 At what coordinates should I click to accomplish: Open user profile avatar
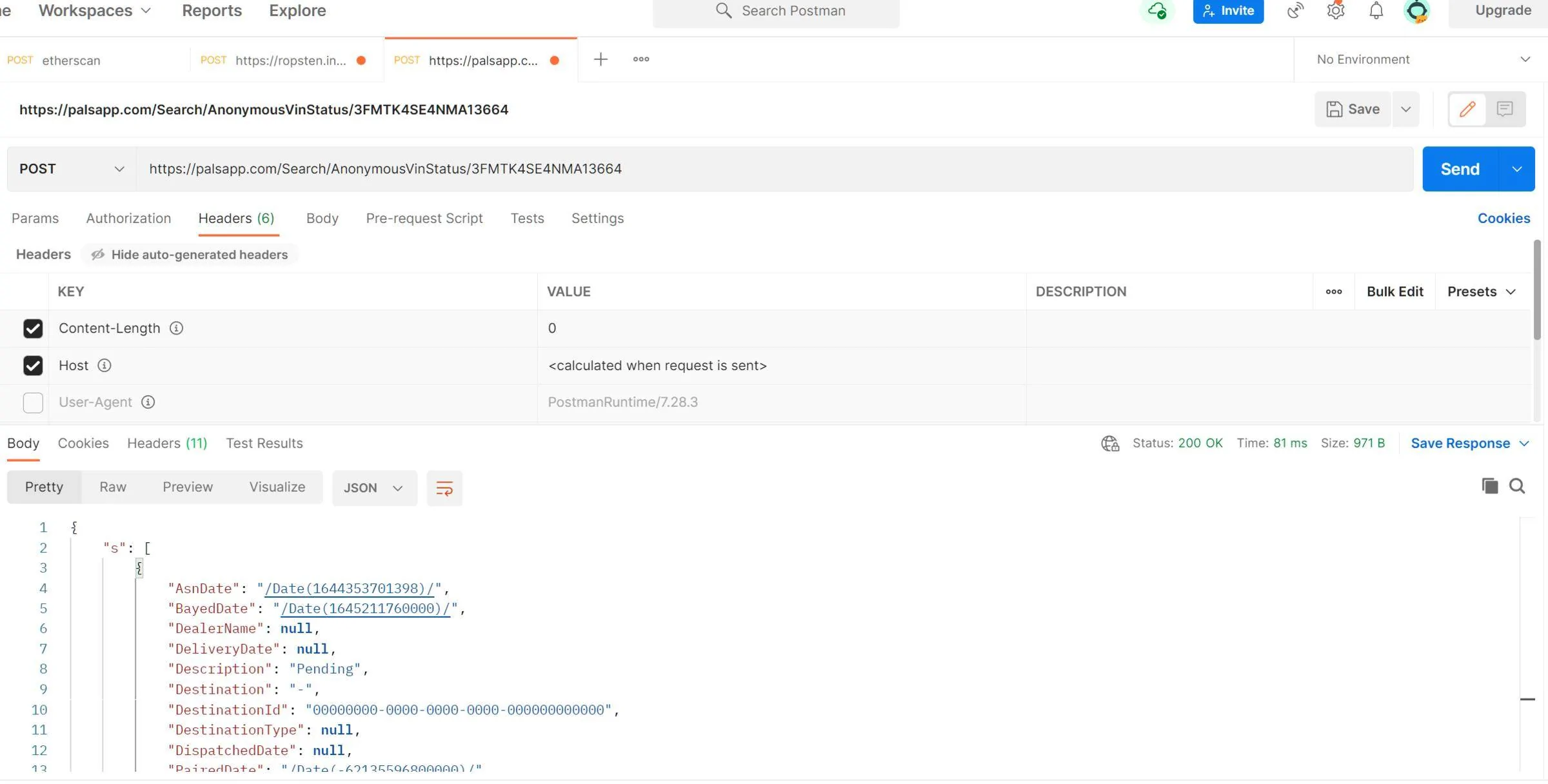tap(1416, 11)
